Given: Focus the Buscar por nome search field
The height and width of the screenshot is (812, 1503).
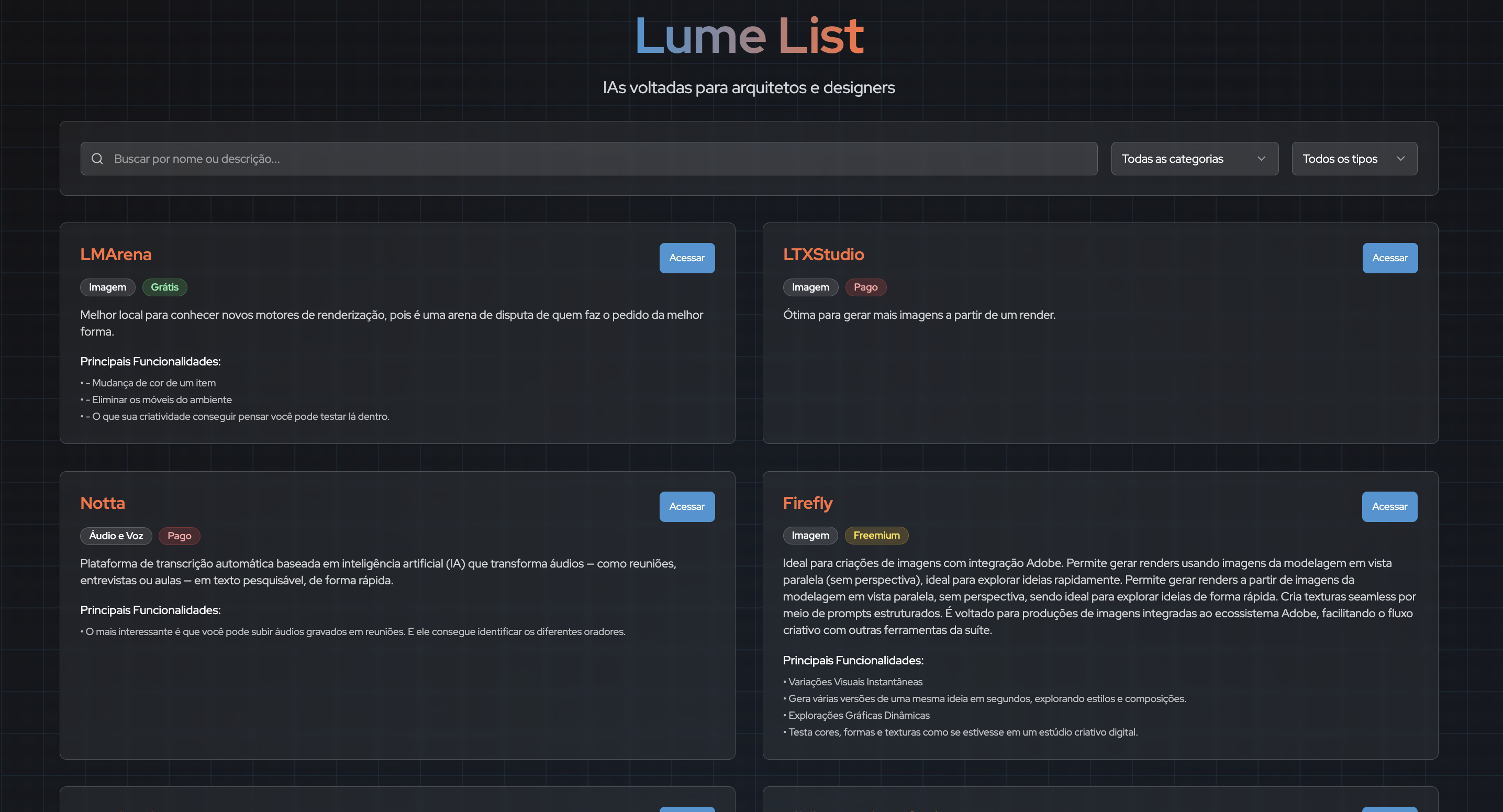Looking at the screenshot, I should pyautogui.click(x=589, y=159).
